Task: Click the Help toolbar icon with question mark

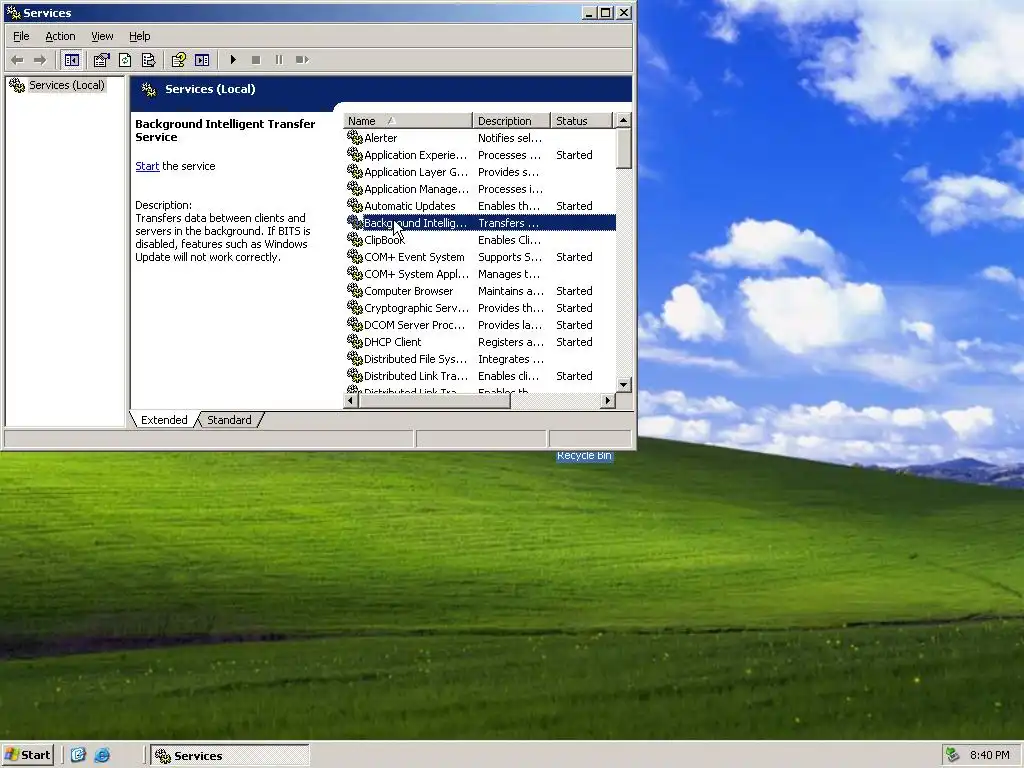Action: [178, 60]
